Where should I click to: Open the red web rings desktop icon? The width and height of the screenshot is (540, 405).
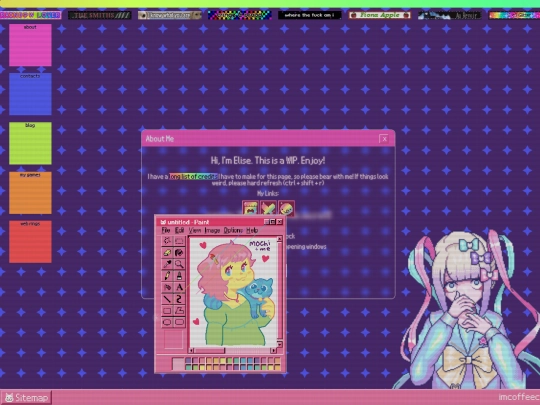point(30,242)
